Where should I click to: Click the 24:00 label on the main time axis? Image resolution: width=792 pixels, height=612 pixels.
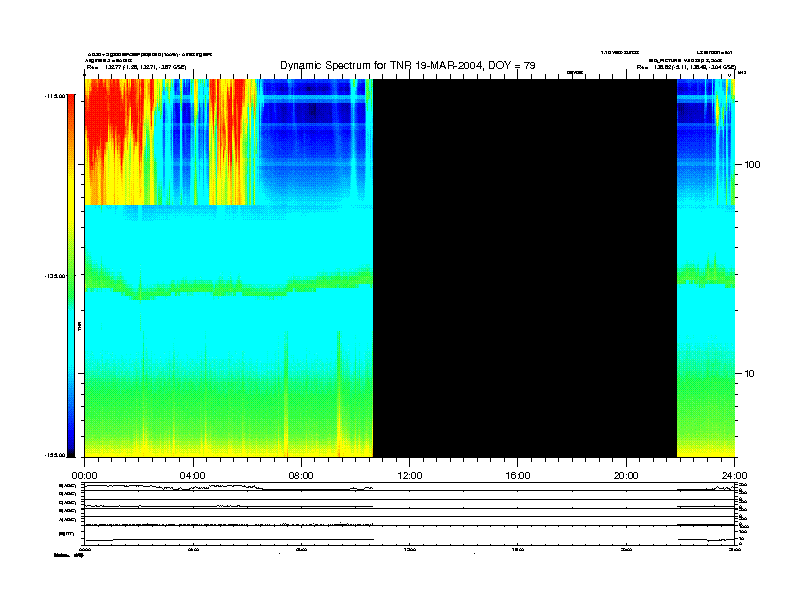pos(734,476)
